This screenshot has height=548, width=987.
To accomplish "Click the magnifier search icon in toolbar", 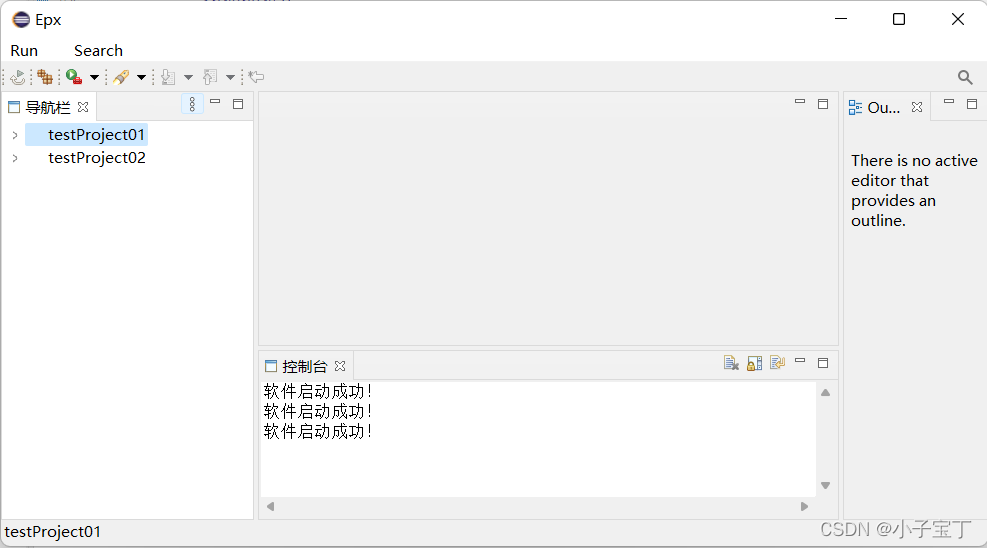I will click(965, 77).
